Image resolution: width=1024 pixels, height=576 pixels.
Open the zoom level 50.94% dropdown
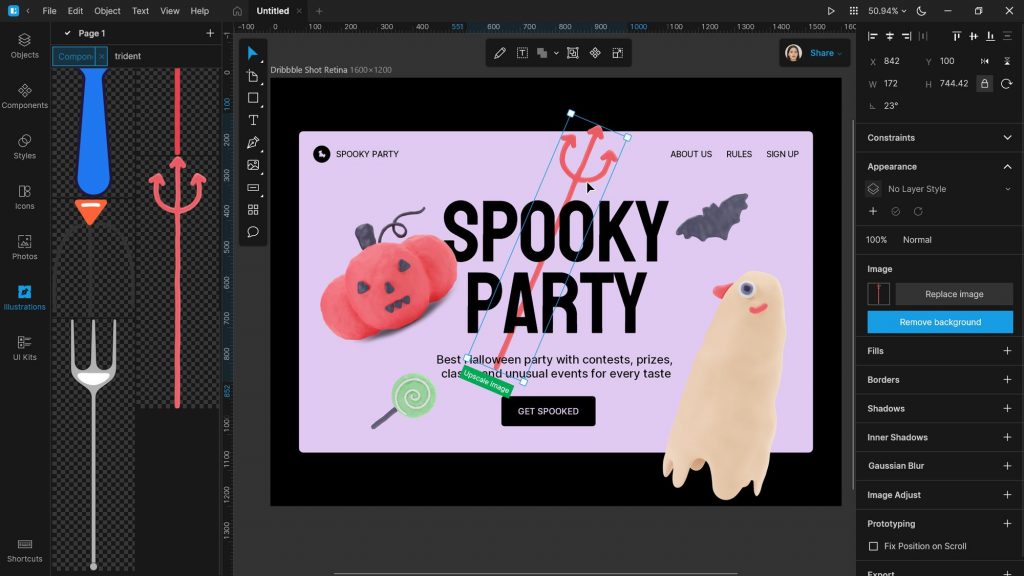[x=888, y=11]
